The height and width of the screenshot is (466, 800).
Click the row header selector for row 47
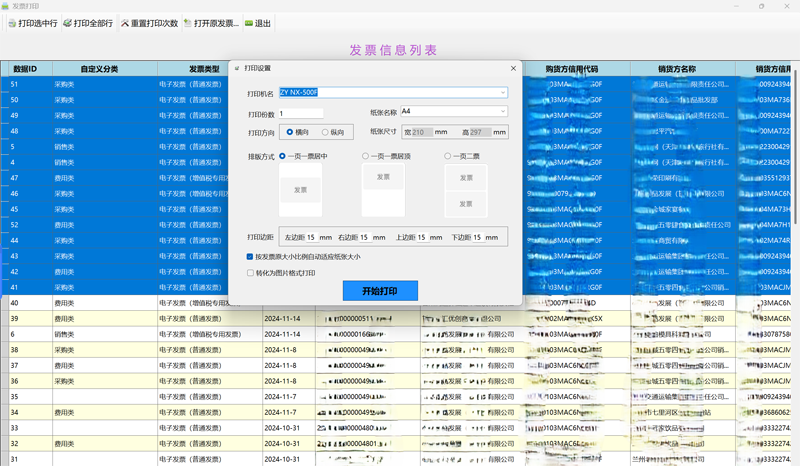5,178
